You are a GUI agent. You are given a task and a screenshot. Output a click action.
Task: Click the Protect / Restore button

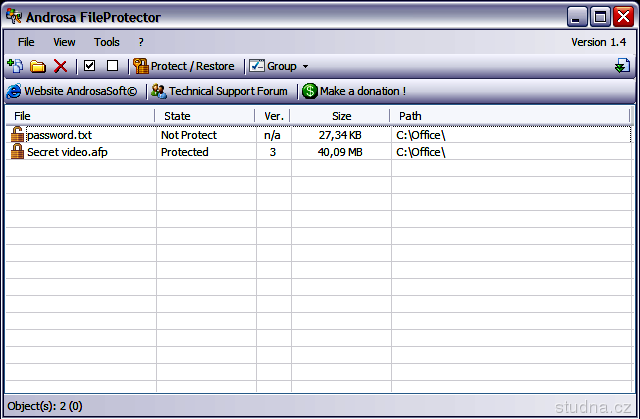(x=184, y=66)
